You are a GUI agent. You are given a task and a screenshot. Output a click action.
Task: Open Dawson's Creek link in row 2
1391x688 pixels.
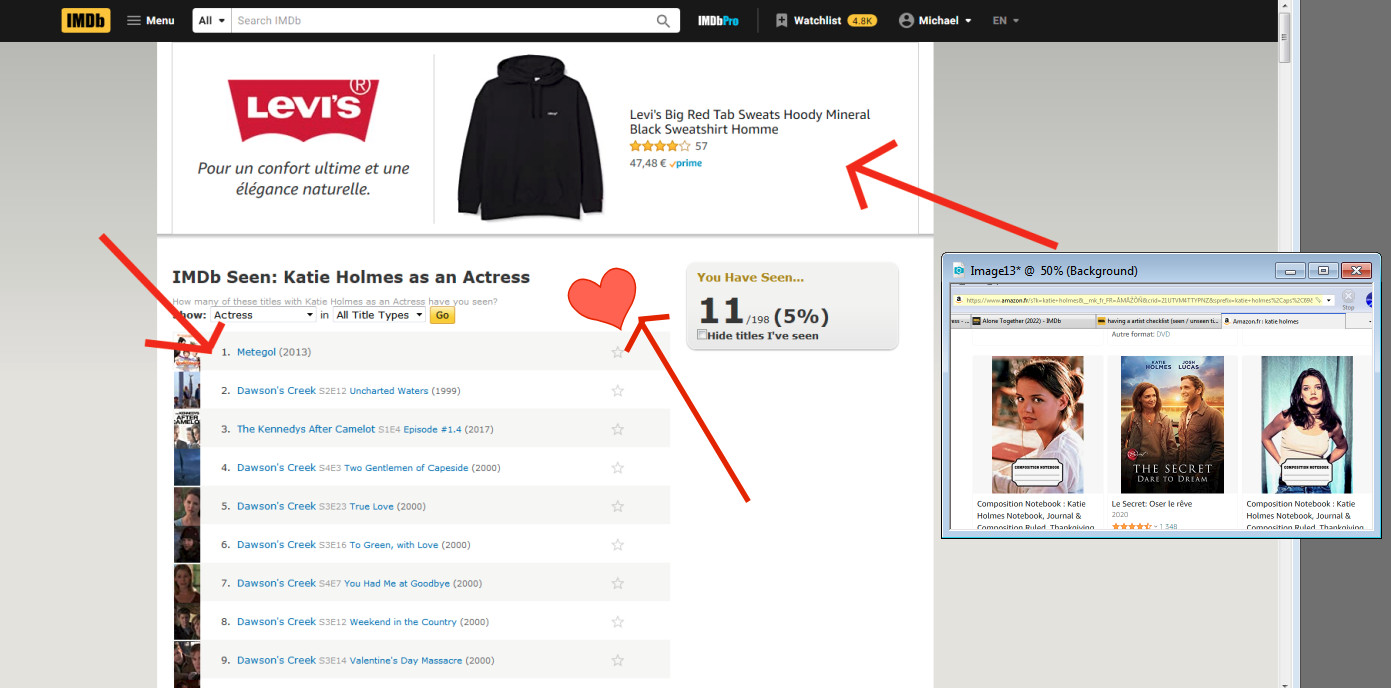tap(276, 390)
